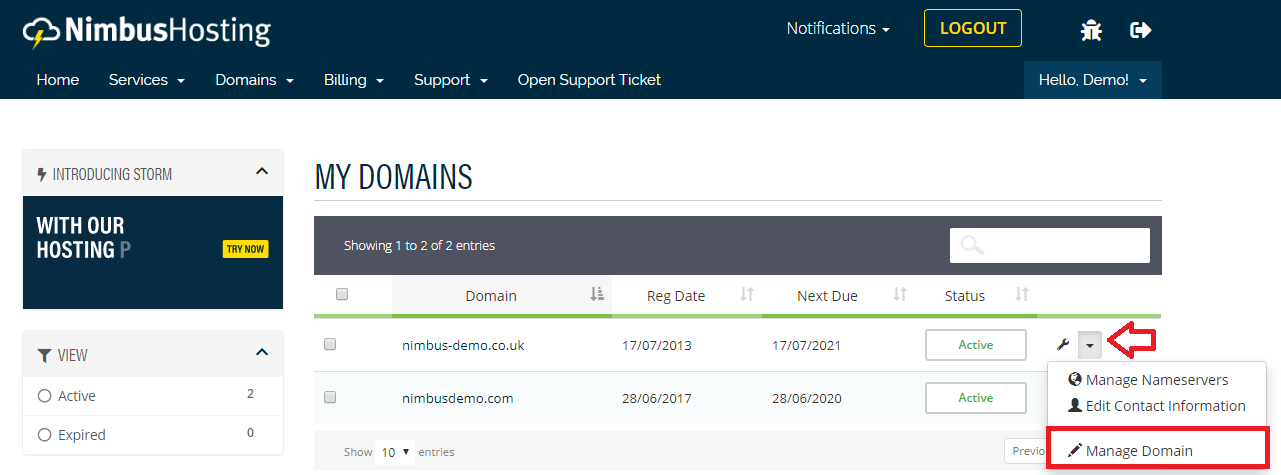The image size is (1281, 475).
Task: Click the Storm hosting promo banner
Action: click(153, 253)
